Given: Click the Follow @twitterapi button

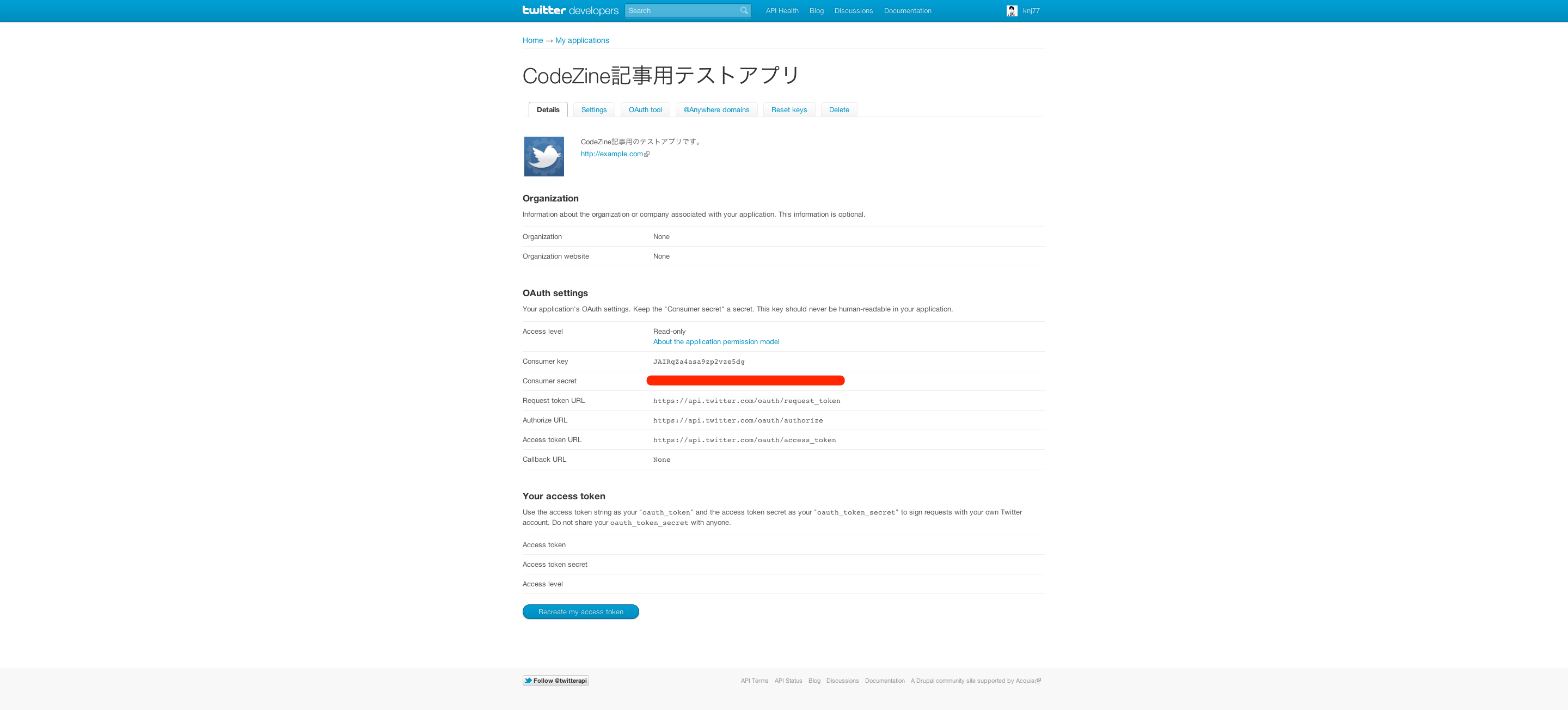Looking at the screenshot, I should (x=555, y=681).
